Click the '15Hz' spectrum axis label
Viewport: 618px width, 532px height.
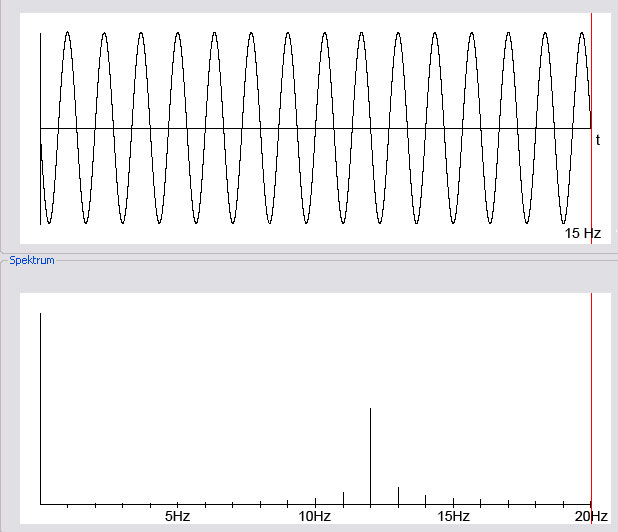coord(453,516)
